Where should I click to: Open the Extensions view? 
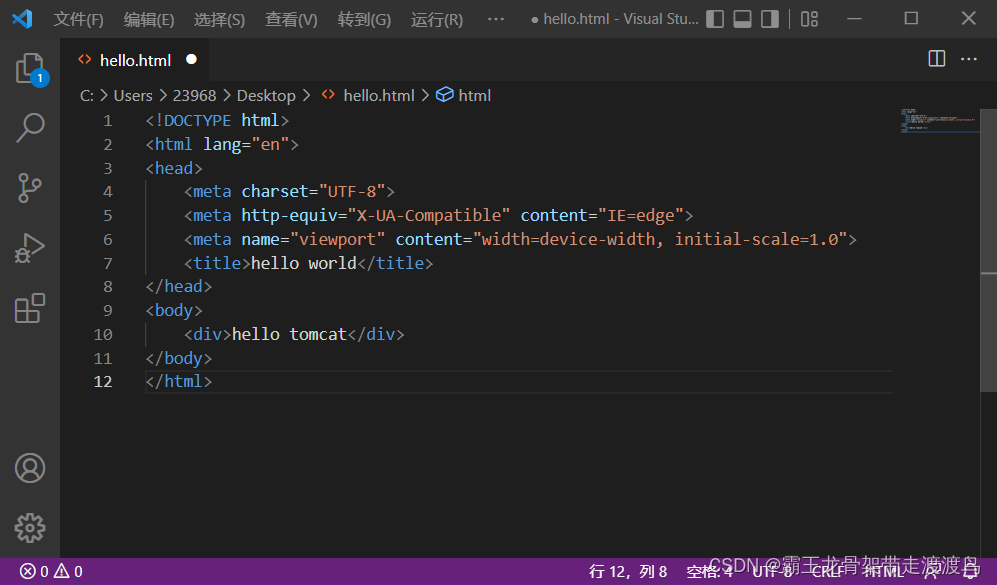(30, 308)
